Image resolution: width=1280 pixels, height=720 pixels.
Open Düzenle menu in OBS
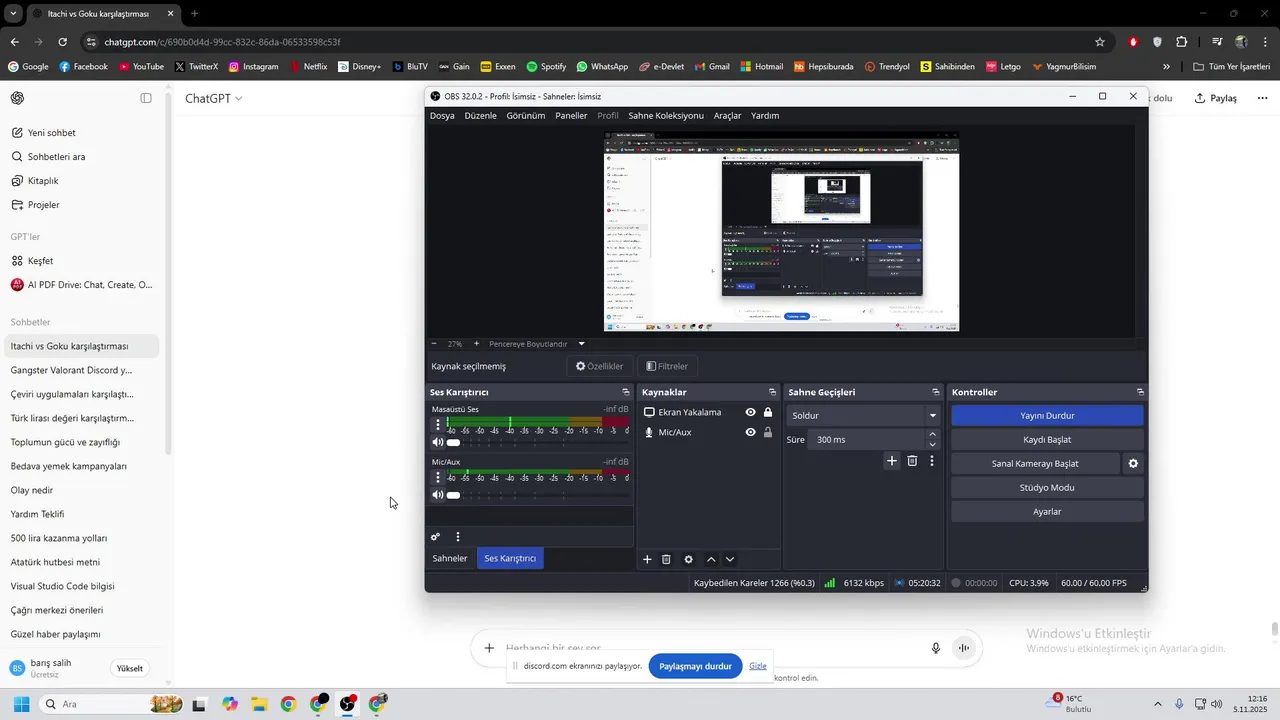(480, 115)
